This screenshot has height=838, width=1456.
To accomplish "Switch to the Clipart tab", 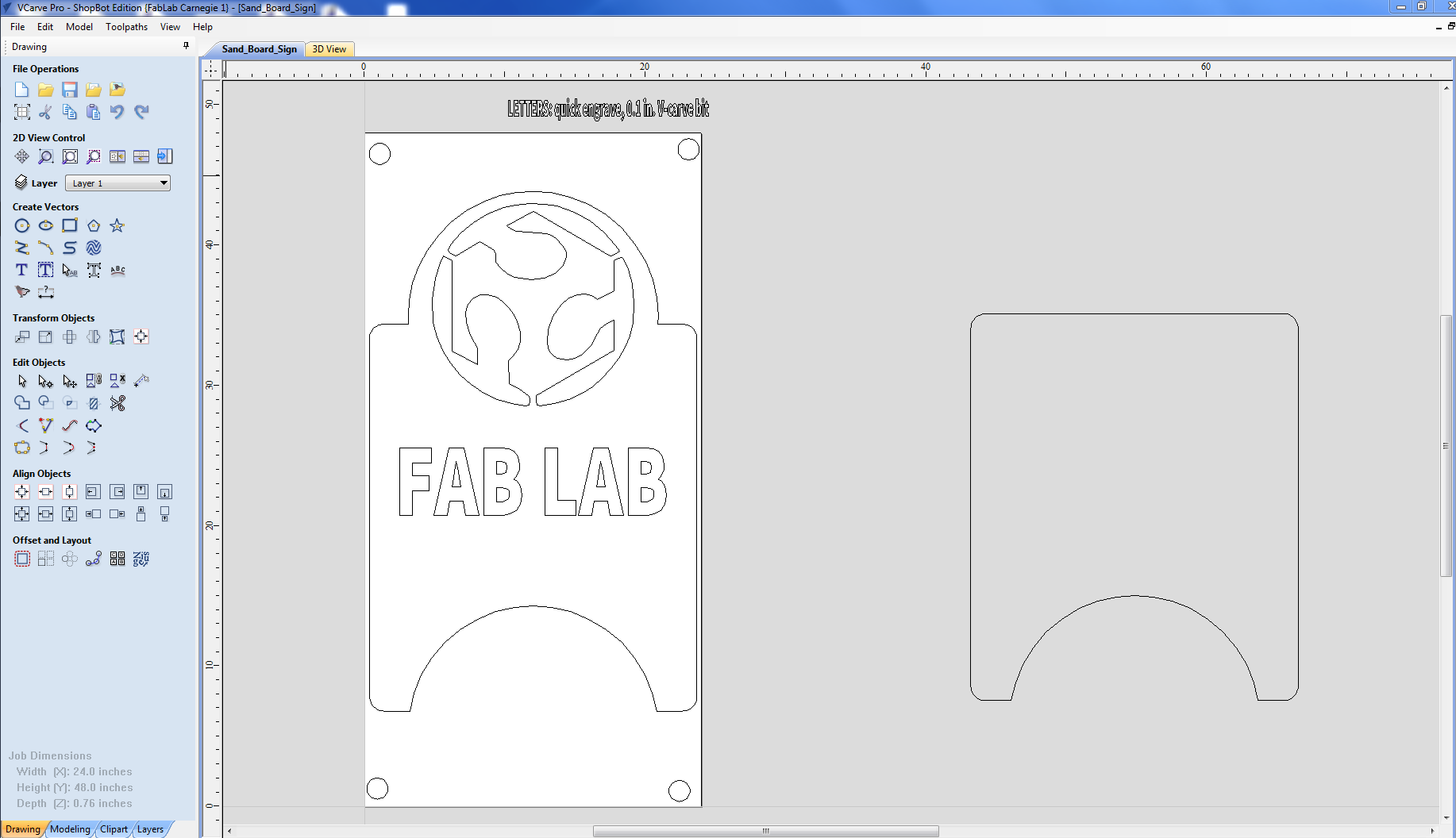I will 114,829.
